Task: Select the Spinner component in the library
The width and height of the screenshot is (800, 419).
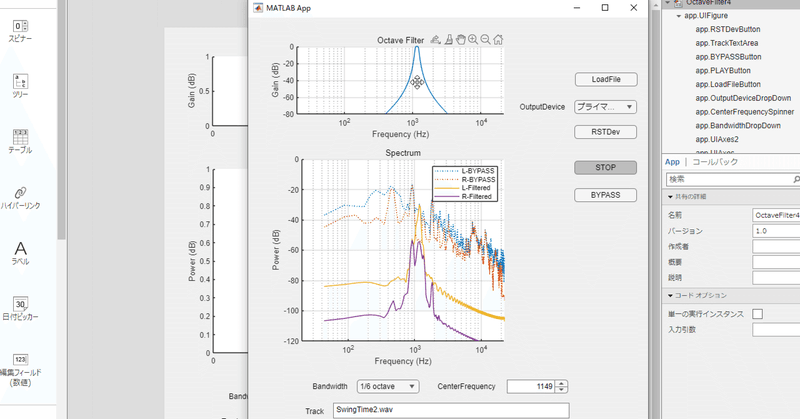Action: (20, 31)
